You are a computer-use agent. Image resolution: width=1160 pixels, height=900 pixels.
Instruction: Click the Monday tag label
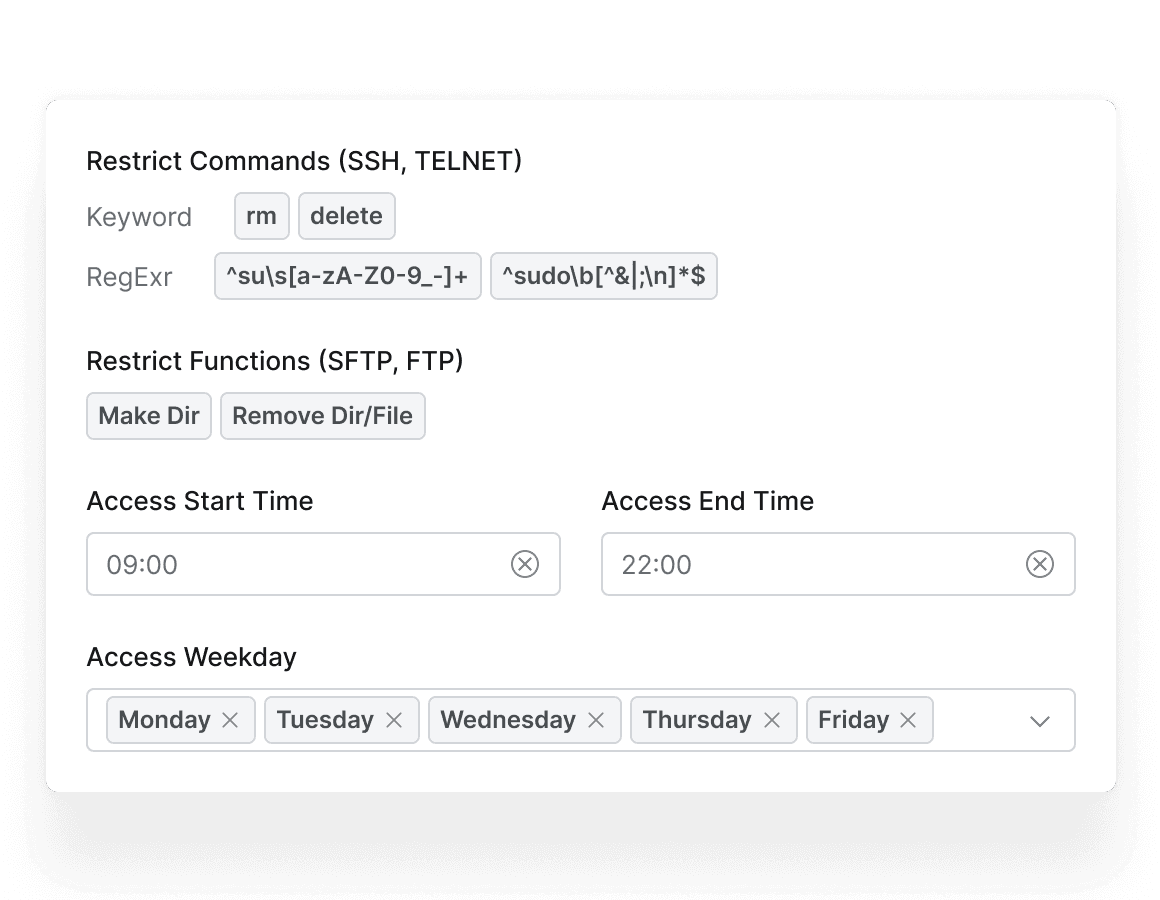pyautogui.click(x=164, y=720)
